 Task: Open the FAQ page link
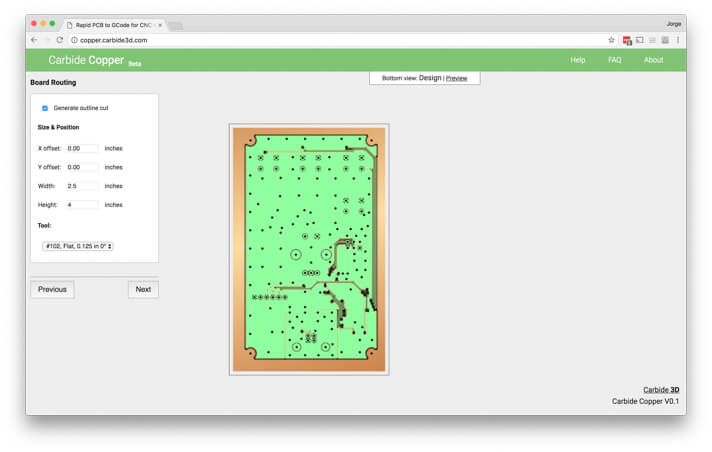[x=614, y=60]
